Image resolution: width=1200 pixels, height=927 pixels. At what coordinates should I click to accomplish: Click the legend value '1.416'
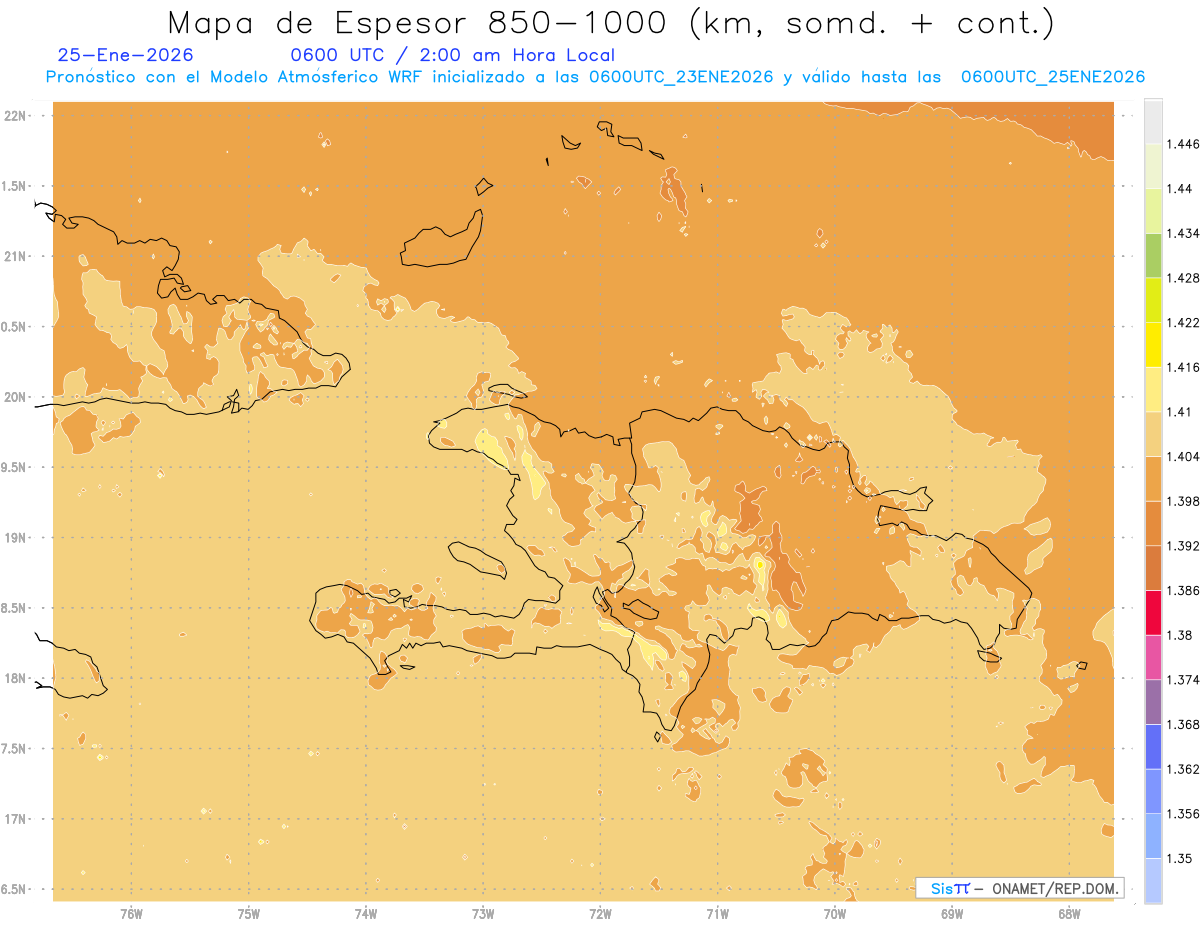(1183, 367)
